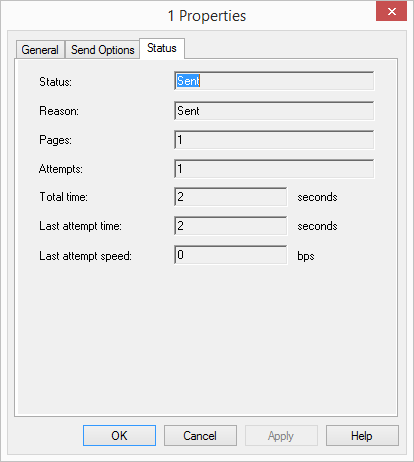
Task: Open Help for this dialog
Action: (362, 436)
